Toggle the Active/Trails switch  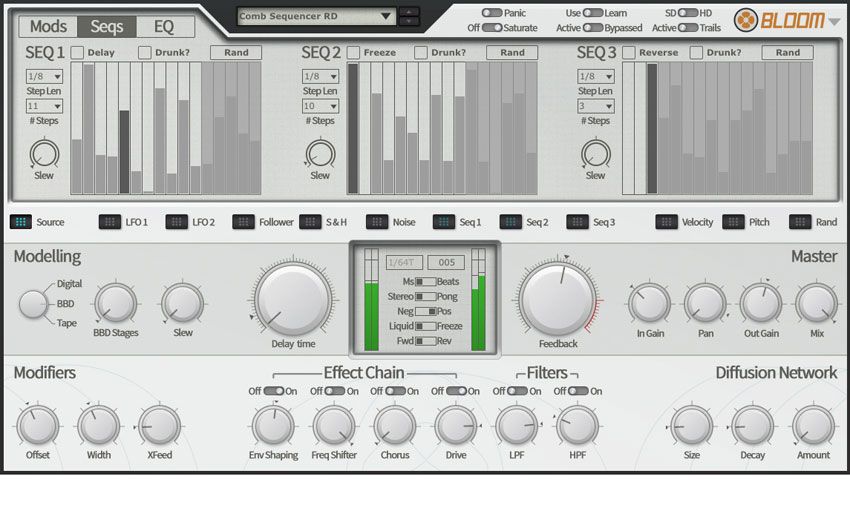687,28
